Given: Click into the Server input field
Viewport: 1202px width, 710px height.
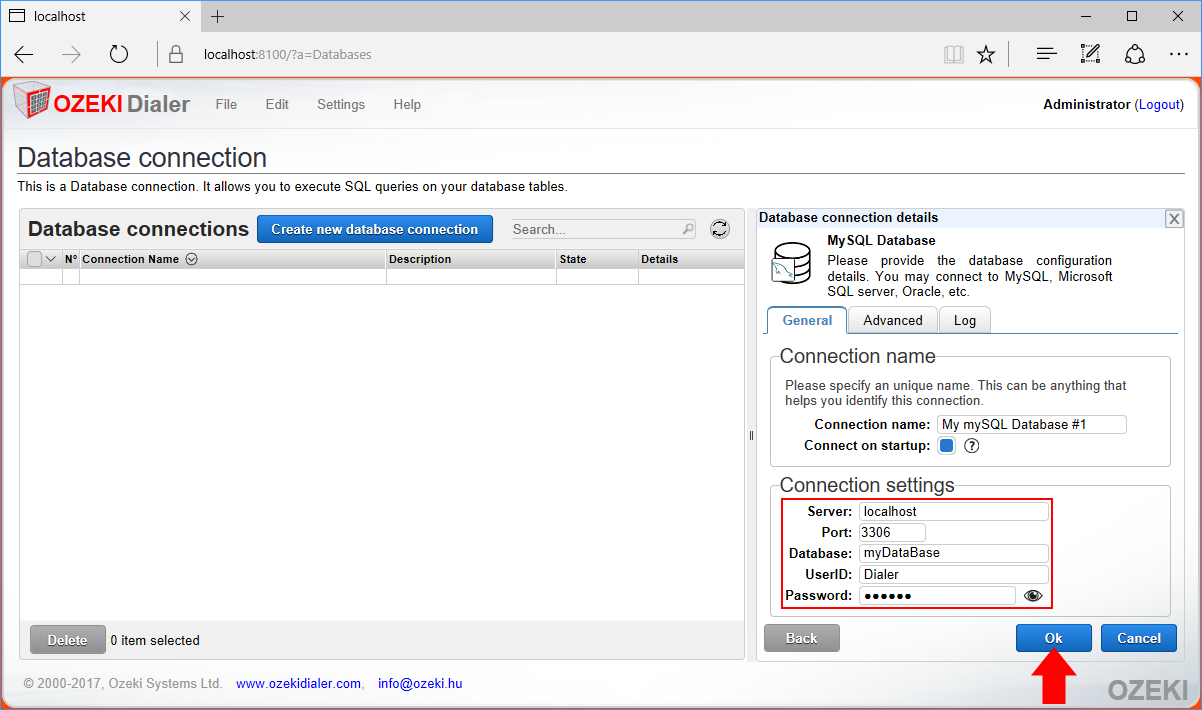Looking at the screenshot, I should pyautogui.click(x=953, y=512).
